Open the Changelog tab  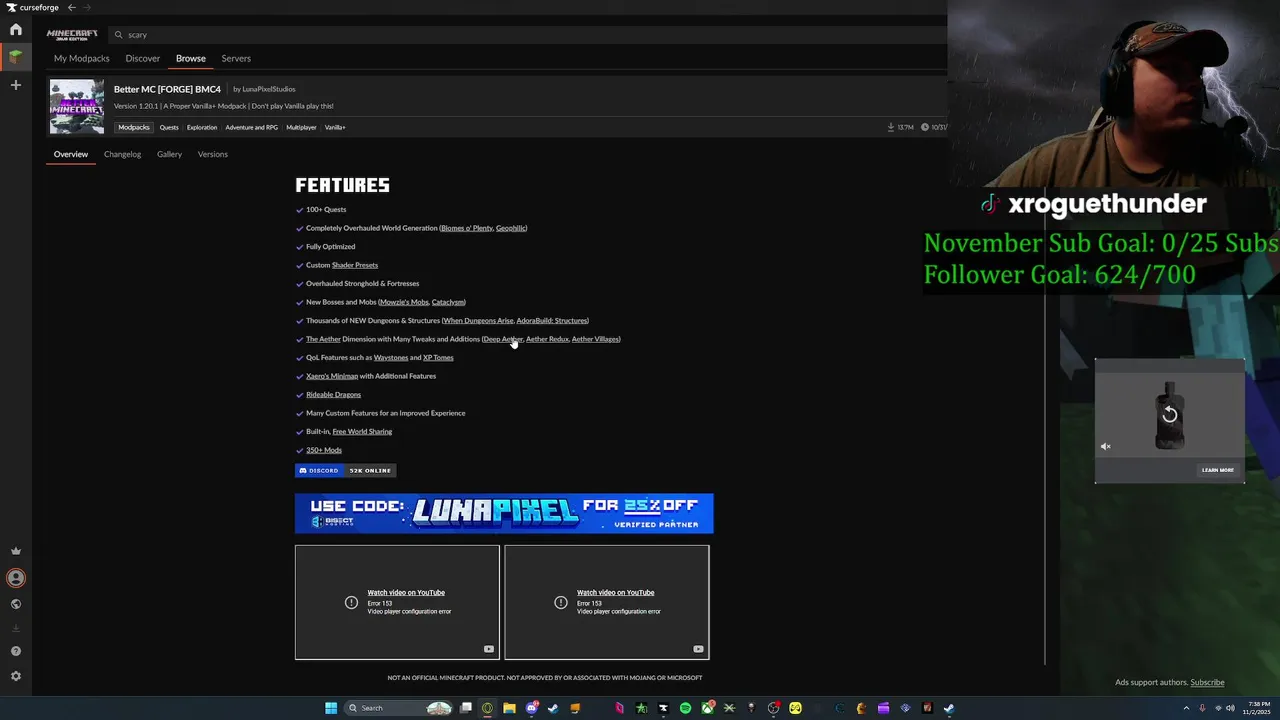(x=122, y=154)
